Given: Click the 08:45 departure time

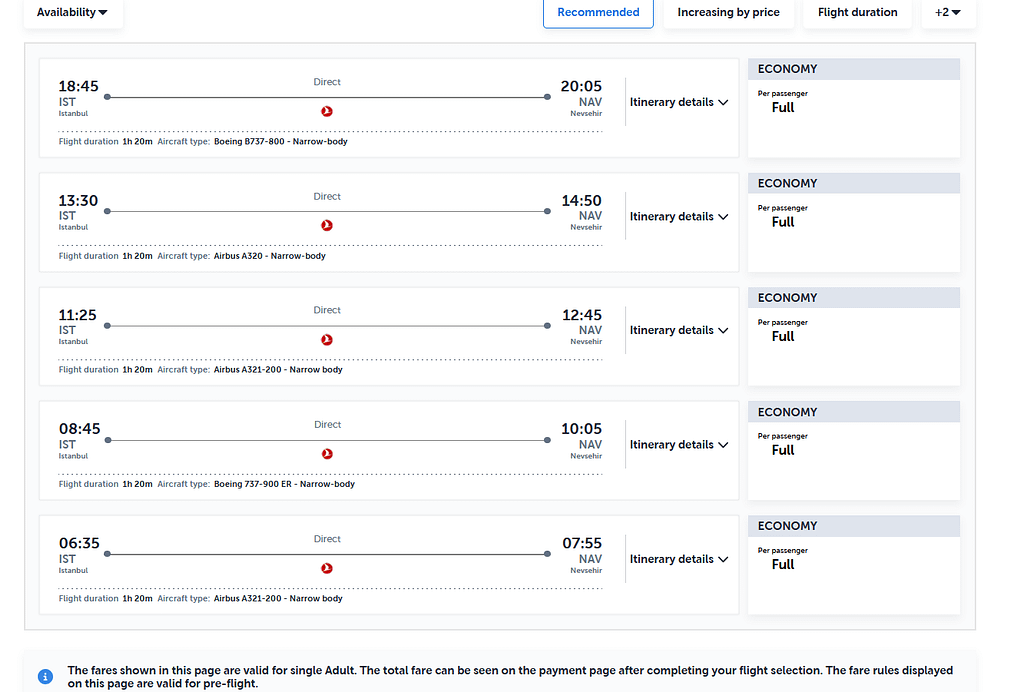Looking at the screenshot, I should pos(80,429).
